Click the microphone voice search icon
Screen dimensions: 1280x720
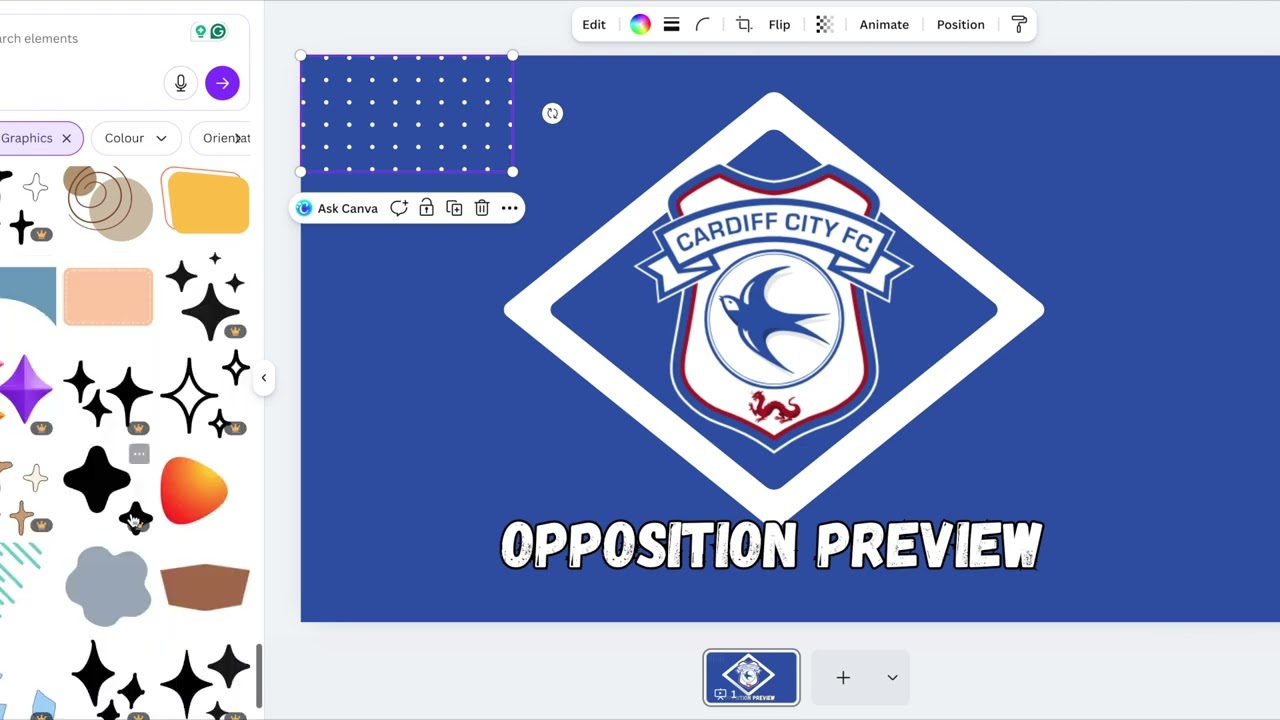tap(181, 83)
